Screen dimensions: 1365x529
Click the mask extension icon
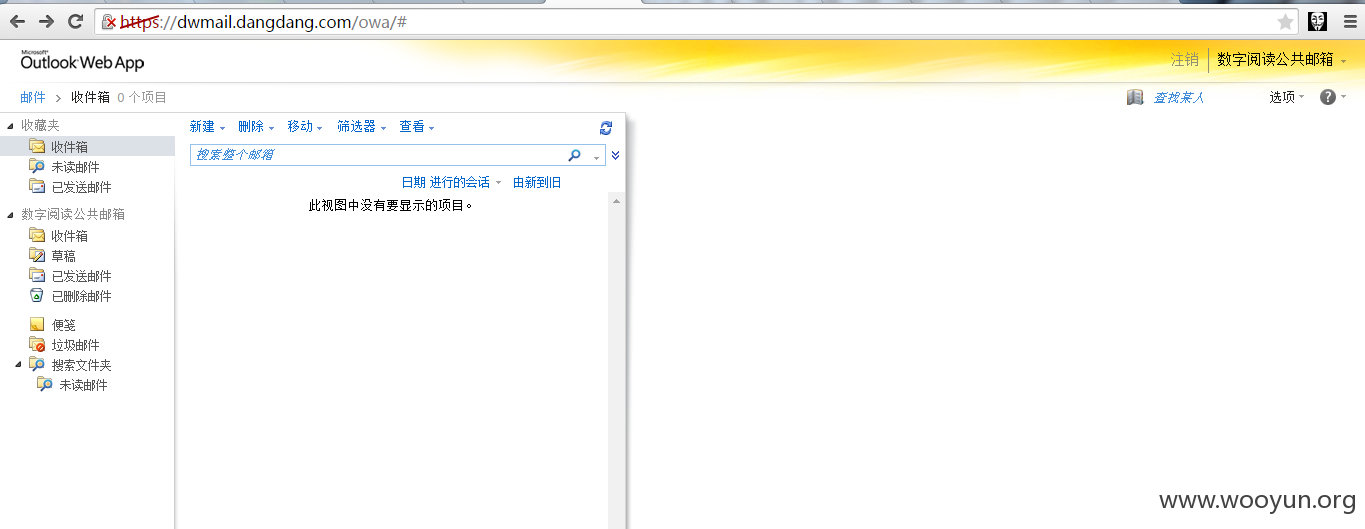1317,22
